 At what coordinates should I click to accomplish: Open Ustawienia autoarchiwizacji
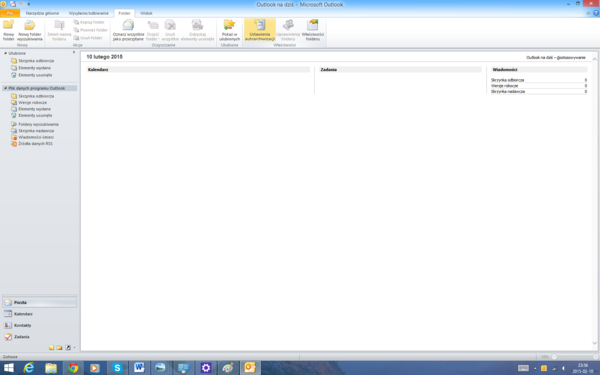pyautogui.click(x=260, y=30)
